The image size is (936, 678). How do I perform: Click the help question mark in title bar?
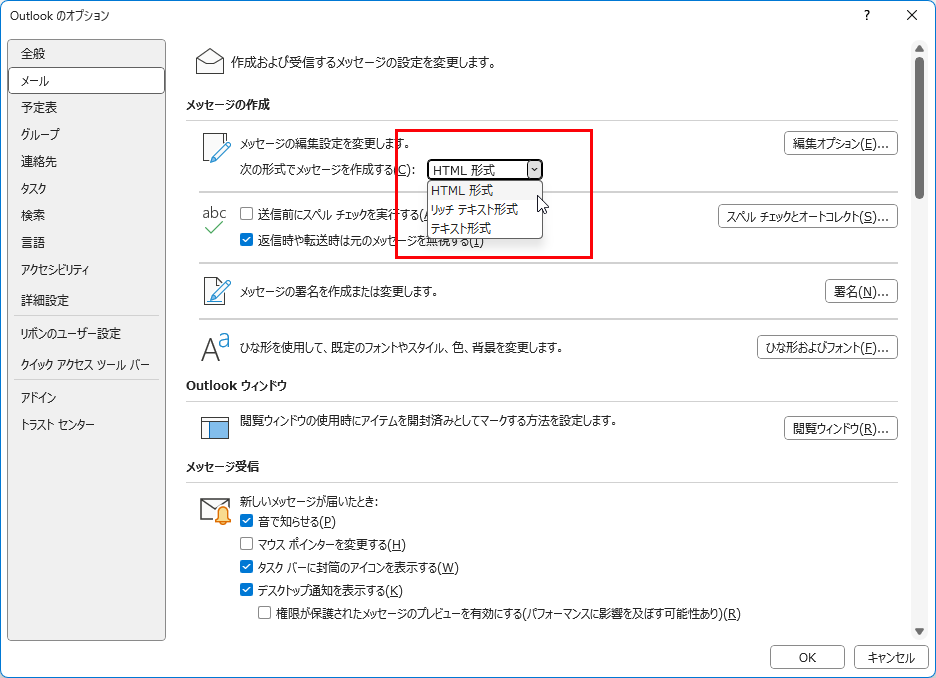[867, 16]
